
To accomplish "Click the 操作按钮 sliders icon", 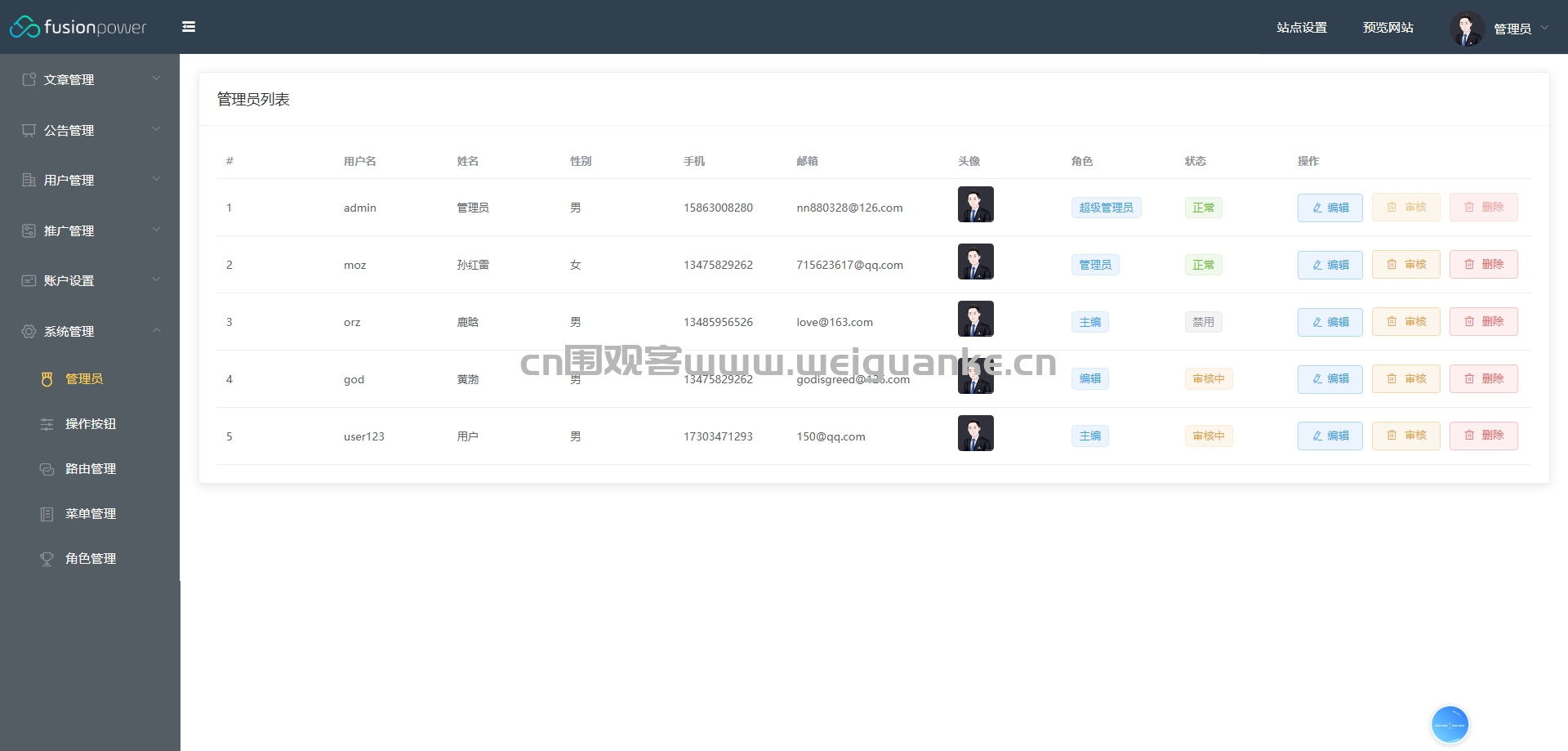I will coord(47,424).
